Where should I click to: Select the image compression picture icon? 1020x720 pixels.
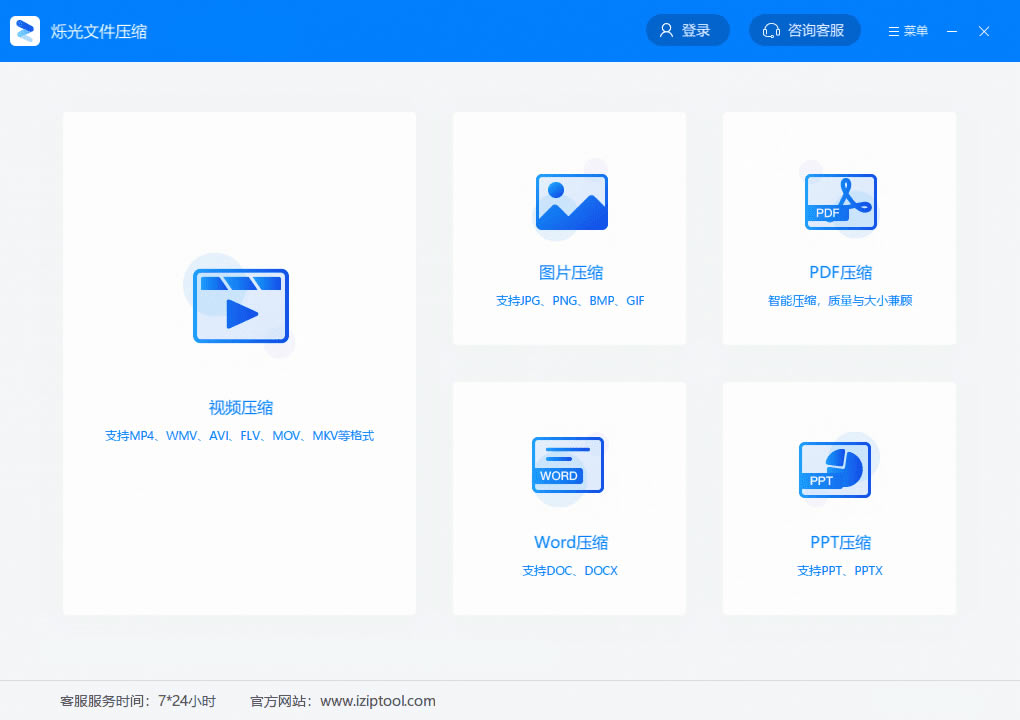point(570,201)
